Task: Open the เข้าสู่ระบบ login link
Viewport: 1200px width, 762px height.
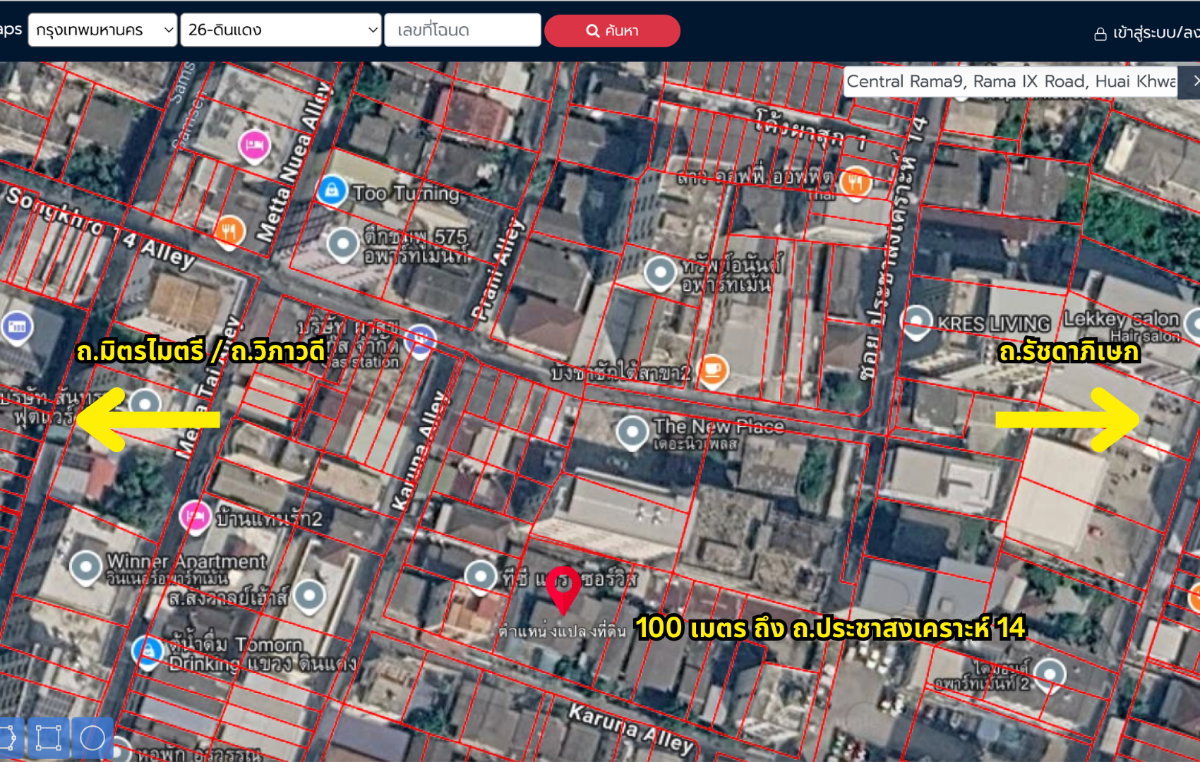Action: (1146, 32)
